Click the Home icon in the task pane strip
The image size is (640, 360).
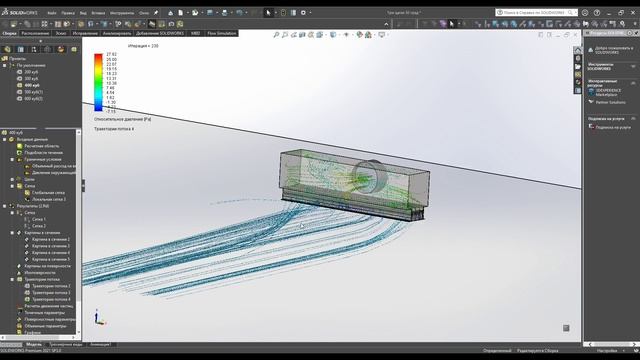click(578, 51)
